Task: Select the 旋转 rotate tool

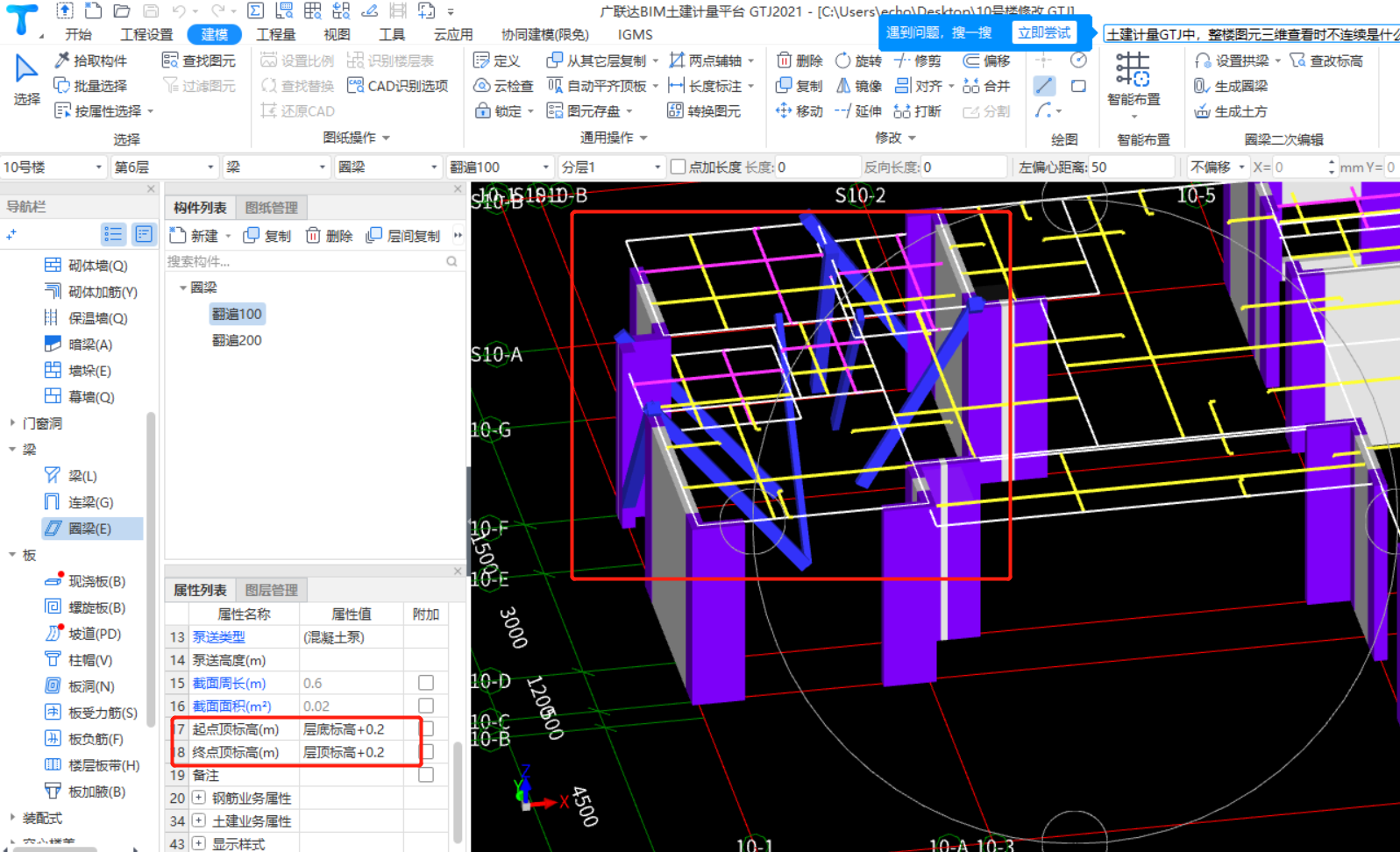Action: [x=858, y=60]
